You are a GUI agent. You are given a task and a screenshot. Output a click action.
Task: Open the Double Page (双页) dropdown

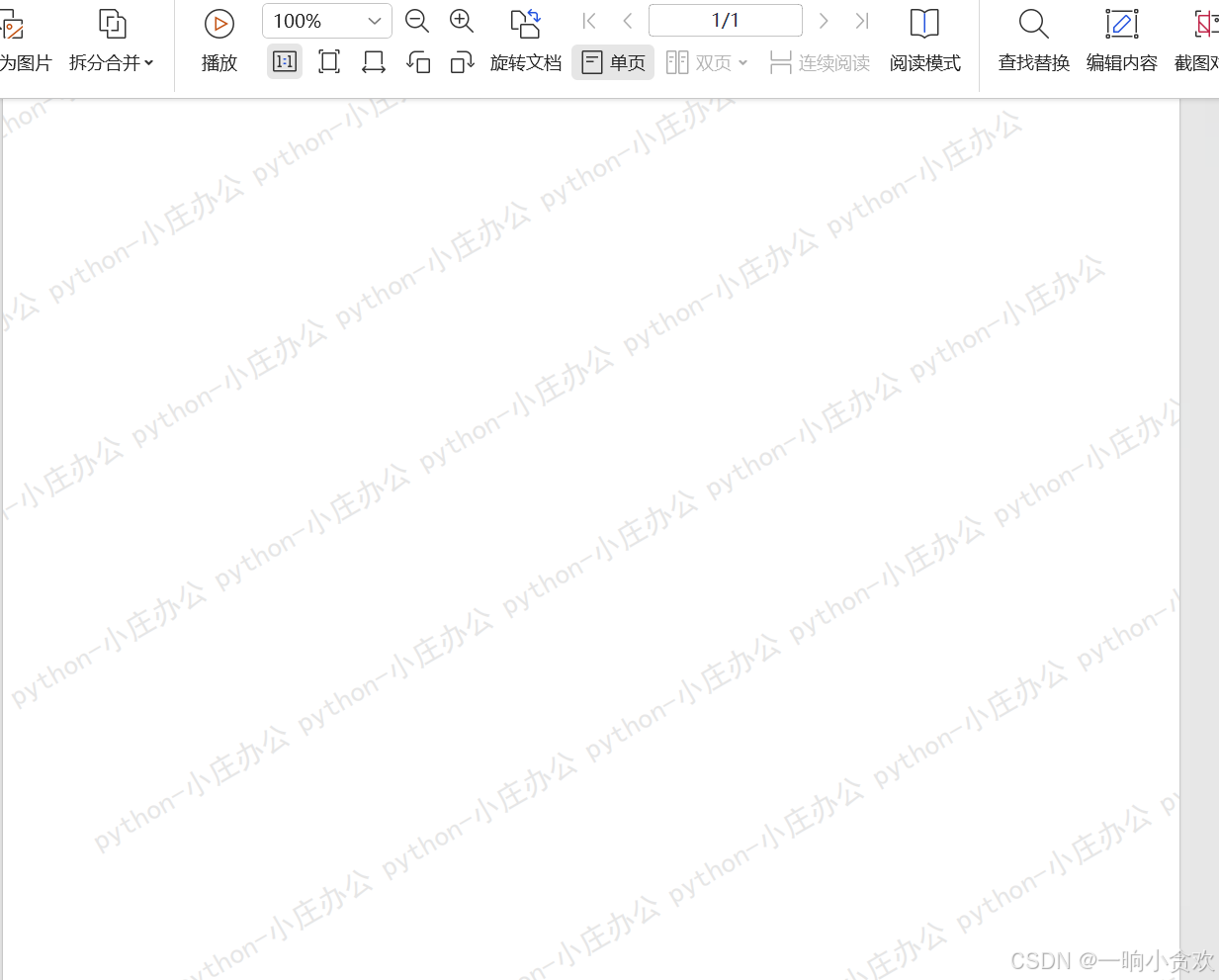click(706, 62)
